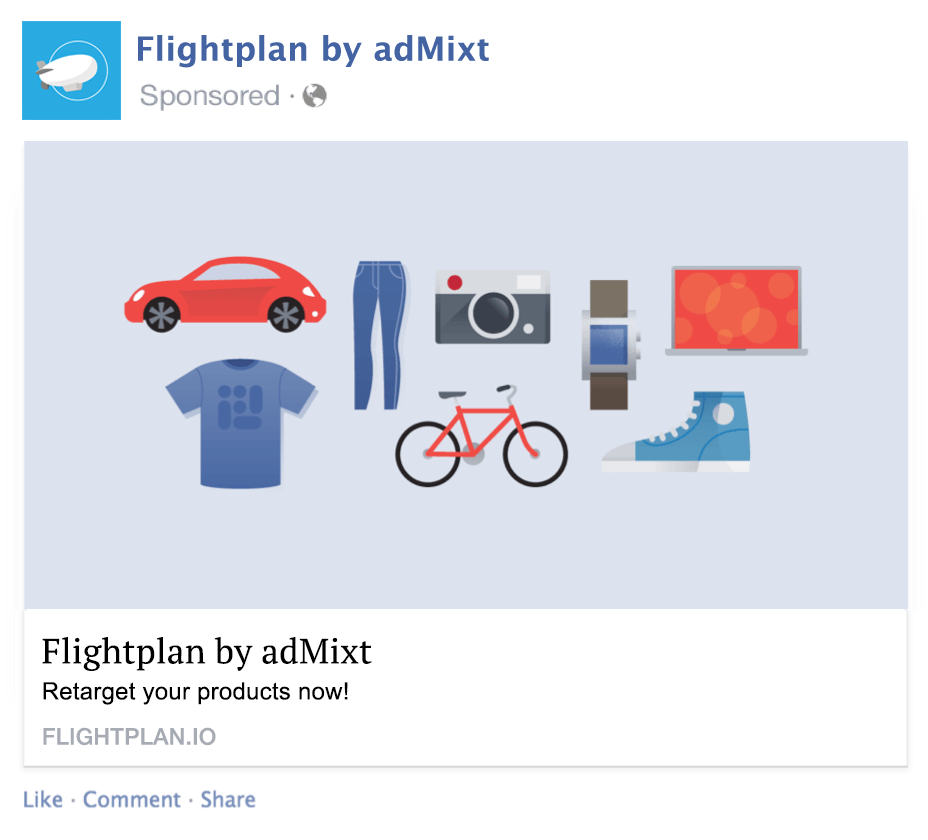
Task: Click the red bicycle product image
Action: (x=481, y=436)
